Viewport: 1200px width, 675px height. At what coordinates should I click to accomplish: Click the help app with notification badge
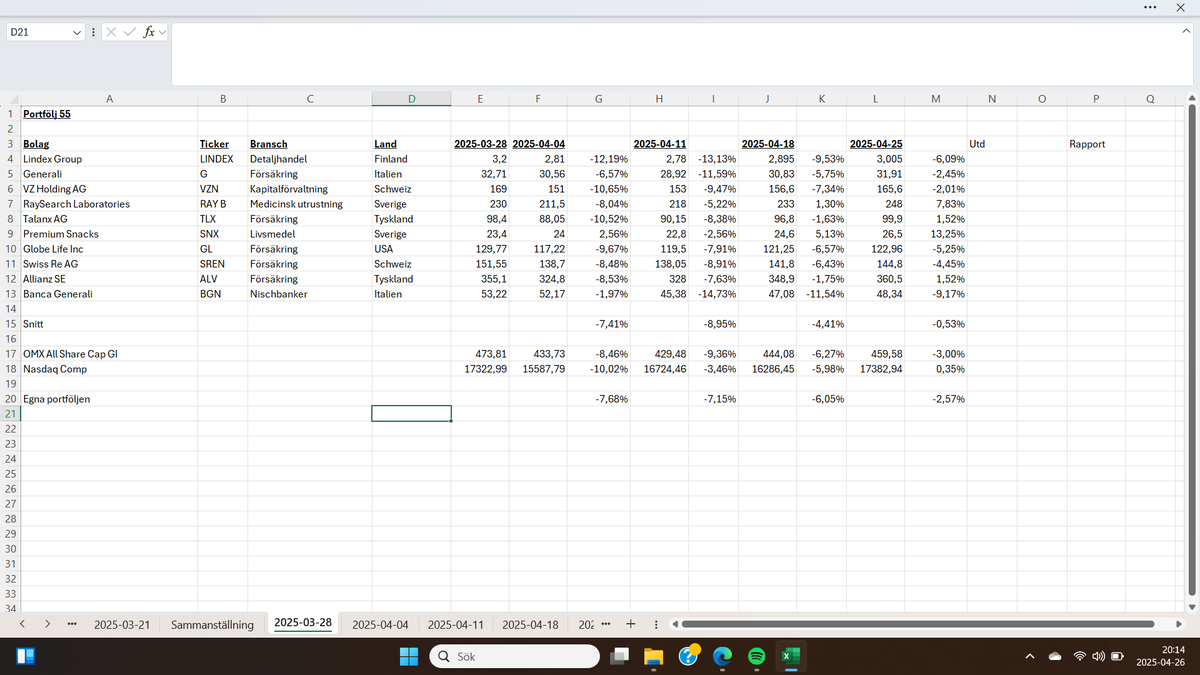pos(688,656)
